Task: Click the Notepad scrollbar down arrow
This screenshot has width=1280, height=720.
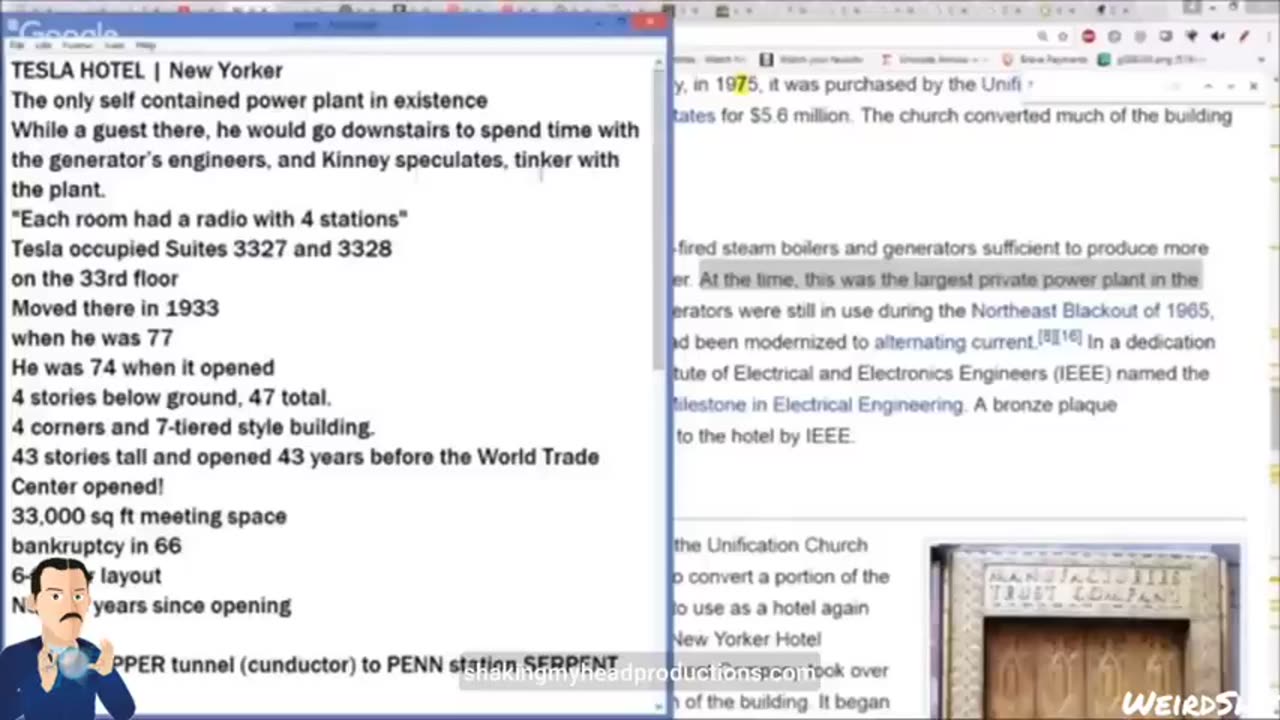Action: [x=659, y=705]
